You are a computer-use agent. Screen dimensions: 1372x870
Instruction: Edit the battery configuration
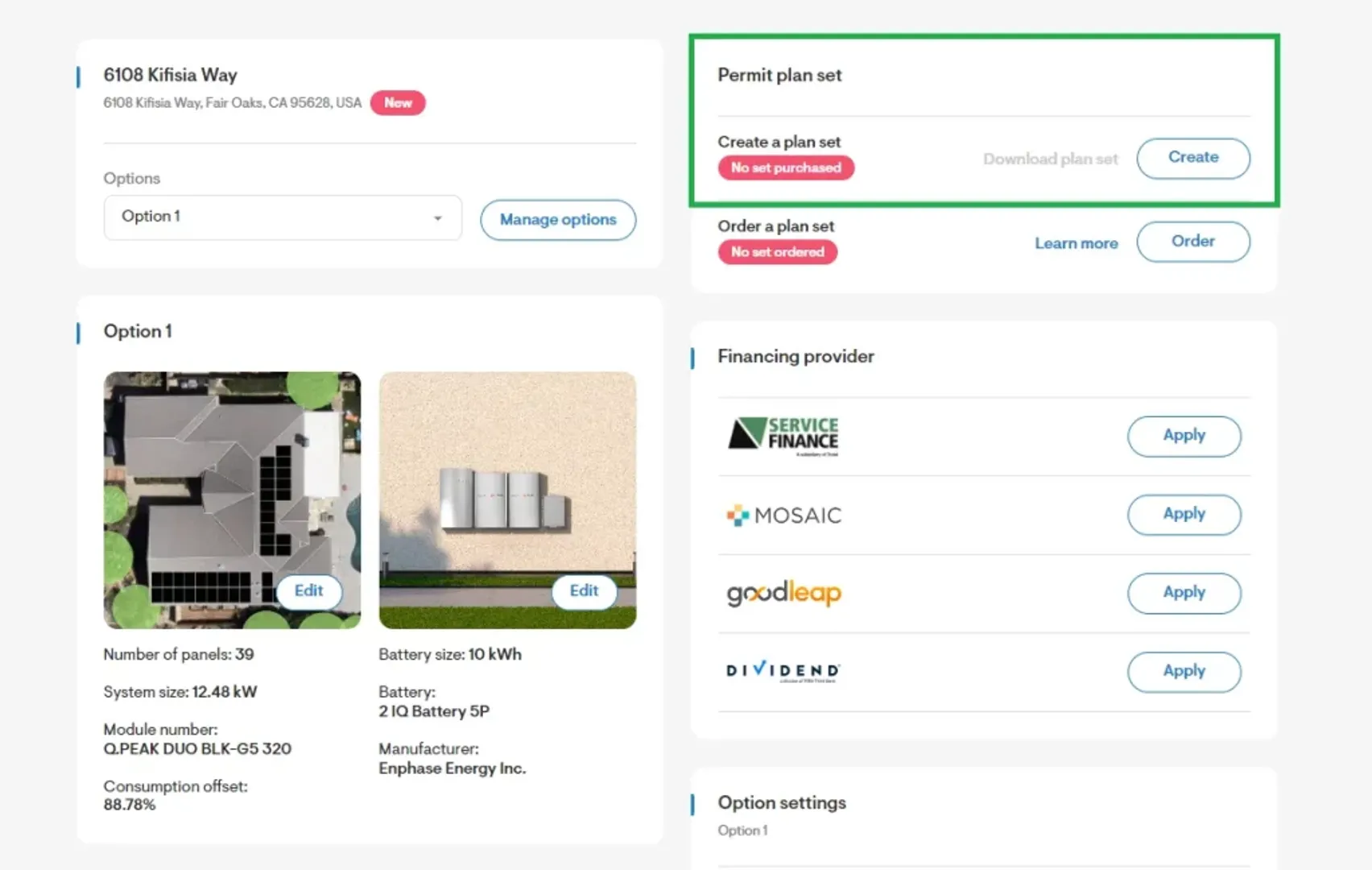point(584,591)
